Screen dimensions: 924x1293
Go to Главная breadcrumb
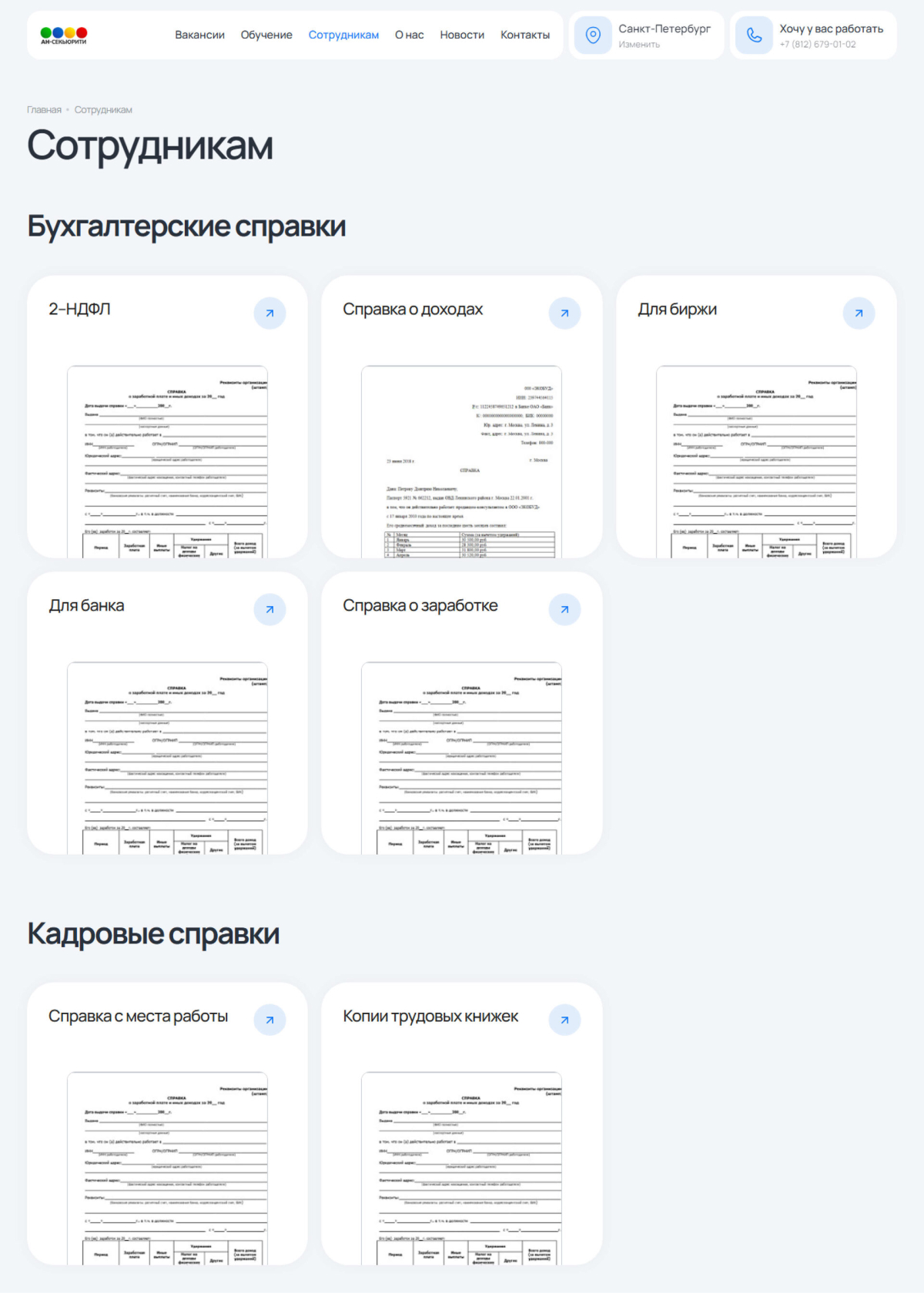(44, 110)
